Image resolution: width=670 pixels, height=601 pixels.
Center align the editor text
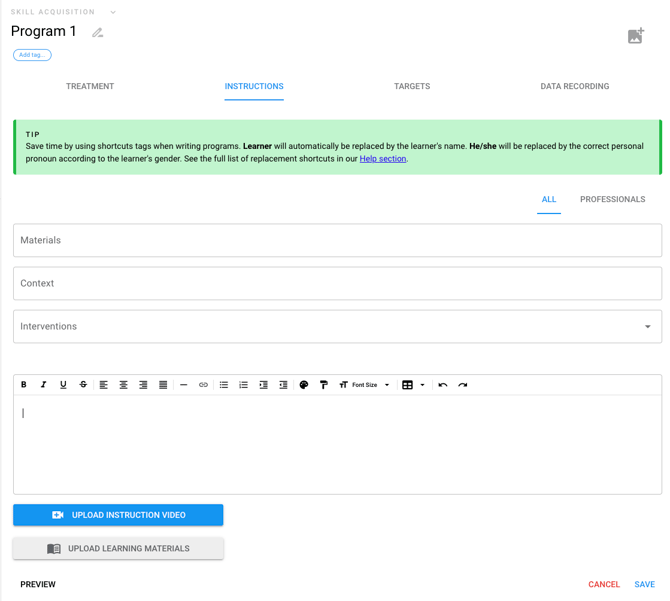coord(123,385)
